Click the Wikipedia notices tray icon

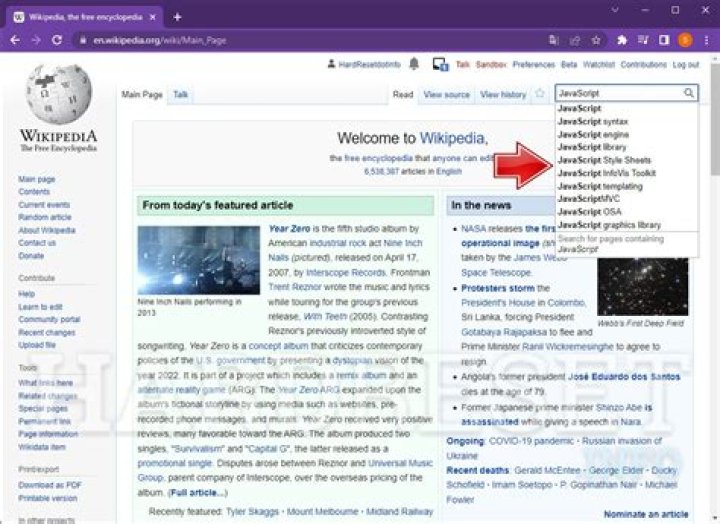coord(440,64)
